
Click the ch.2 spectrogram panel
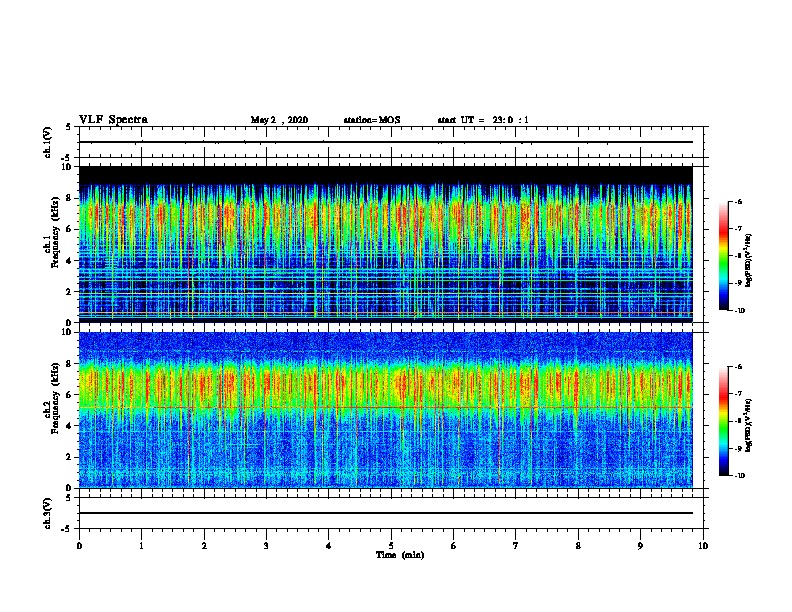click(385, 410)
